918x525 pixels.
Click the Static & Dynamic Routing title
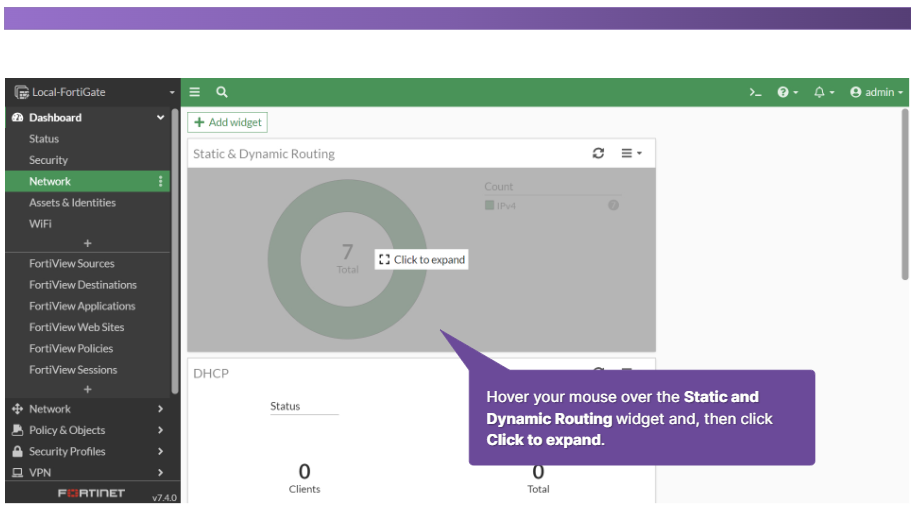tap(264, 154)
